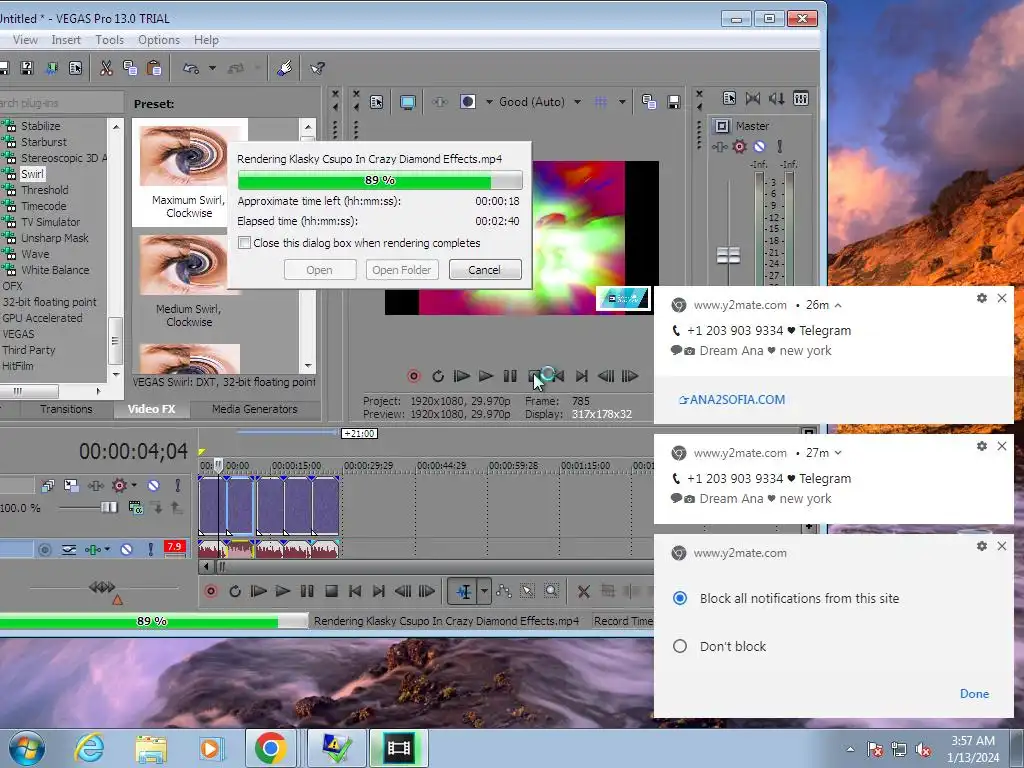Click the split screen view icon
The height and width of the screenshot is (768, 1024).
coord(468,102)
